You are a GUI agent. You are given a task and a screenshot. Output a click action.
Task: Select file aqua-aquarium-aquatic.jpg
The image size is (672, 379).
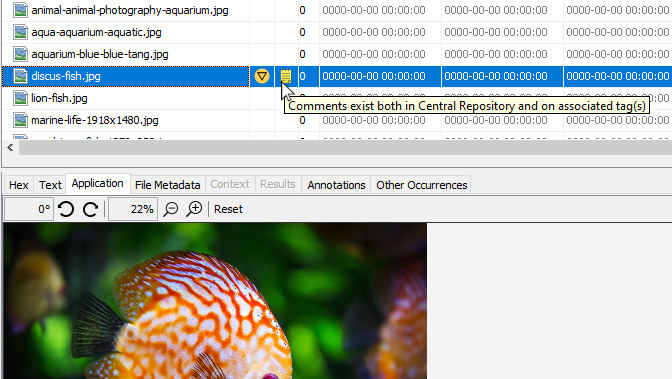coord(96,32)
